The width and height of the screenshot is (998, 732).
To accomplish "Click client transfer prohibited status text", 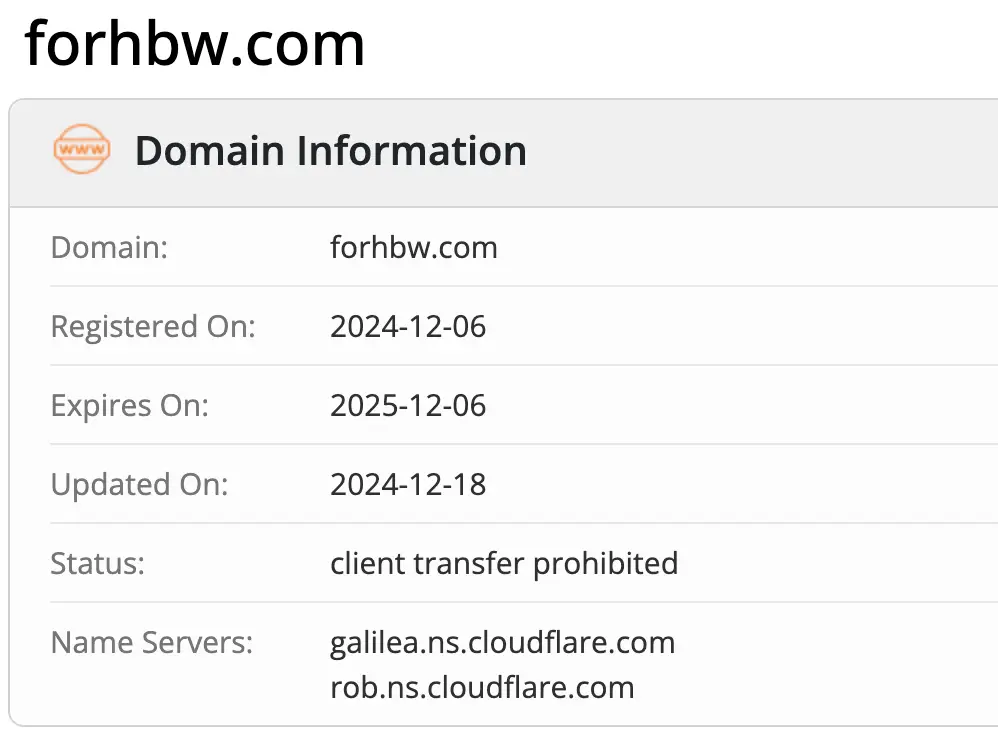I will click(504, 563).
